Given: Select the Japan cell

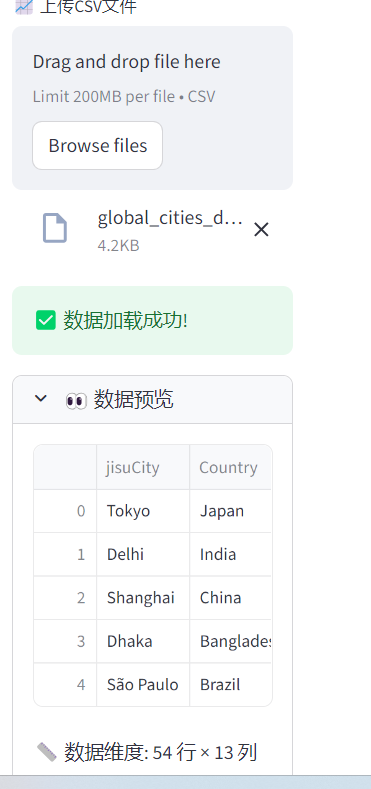Looking at the screenshot, I should (231, 511).
